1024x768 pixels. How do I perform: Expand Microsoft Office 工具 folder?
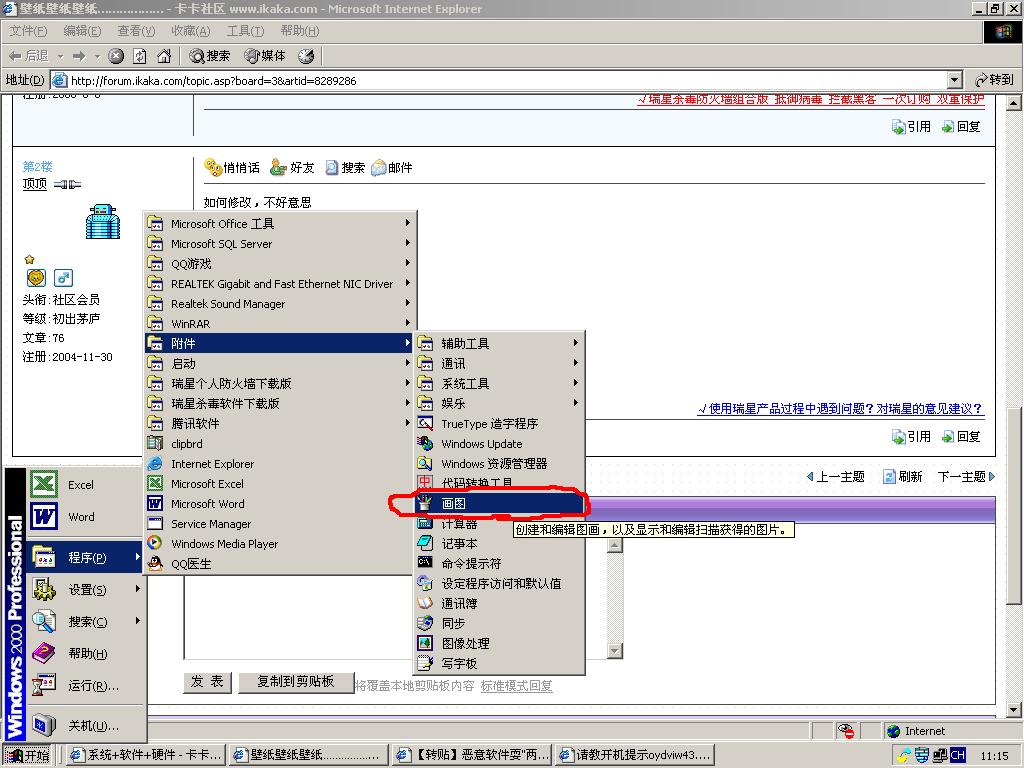(280, 223)
